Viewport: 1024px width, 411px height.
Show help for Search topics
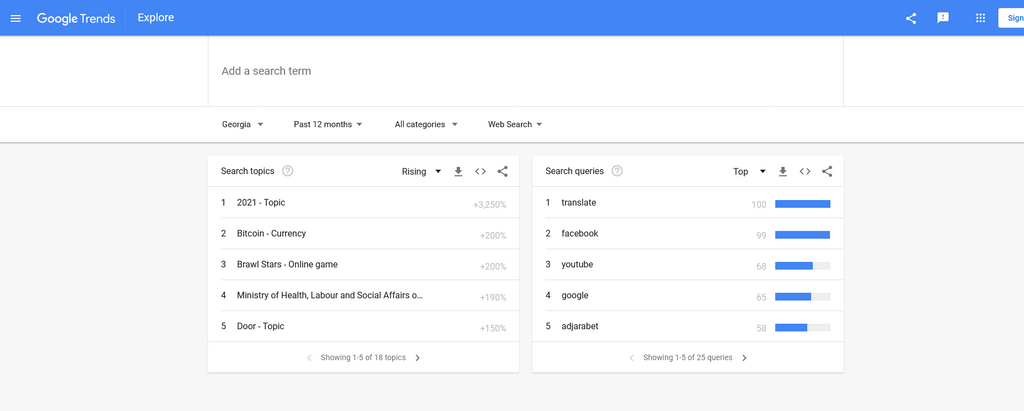pyautogui.click(x=288, y=171)
